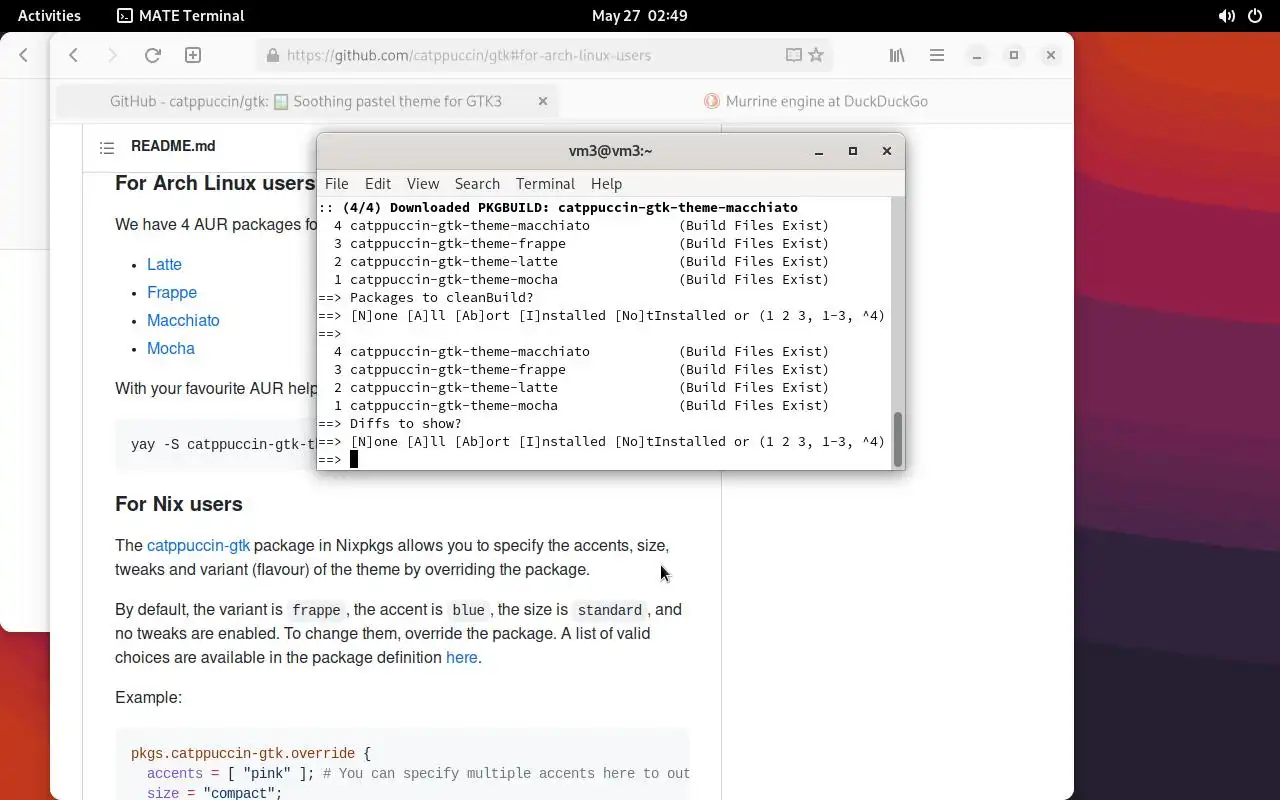Click the README.md heading label
This screenshot has height=800, width=1280.
click(x=173, y=146)
